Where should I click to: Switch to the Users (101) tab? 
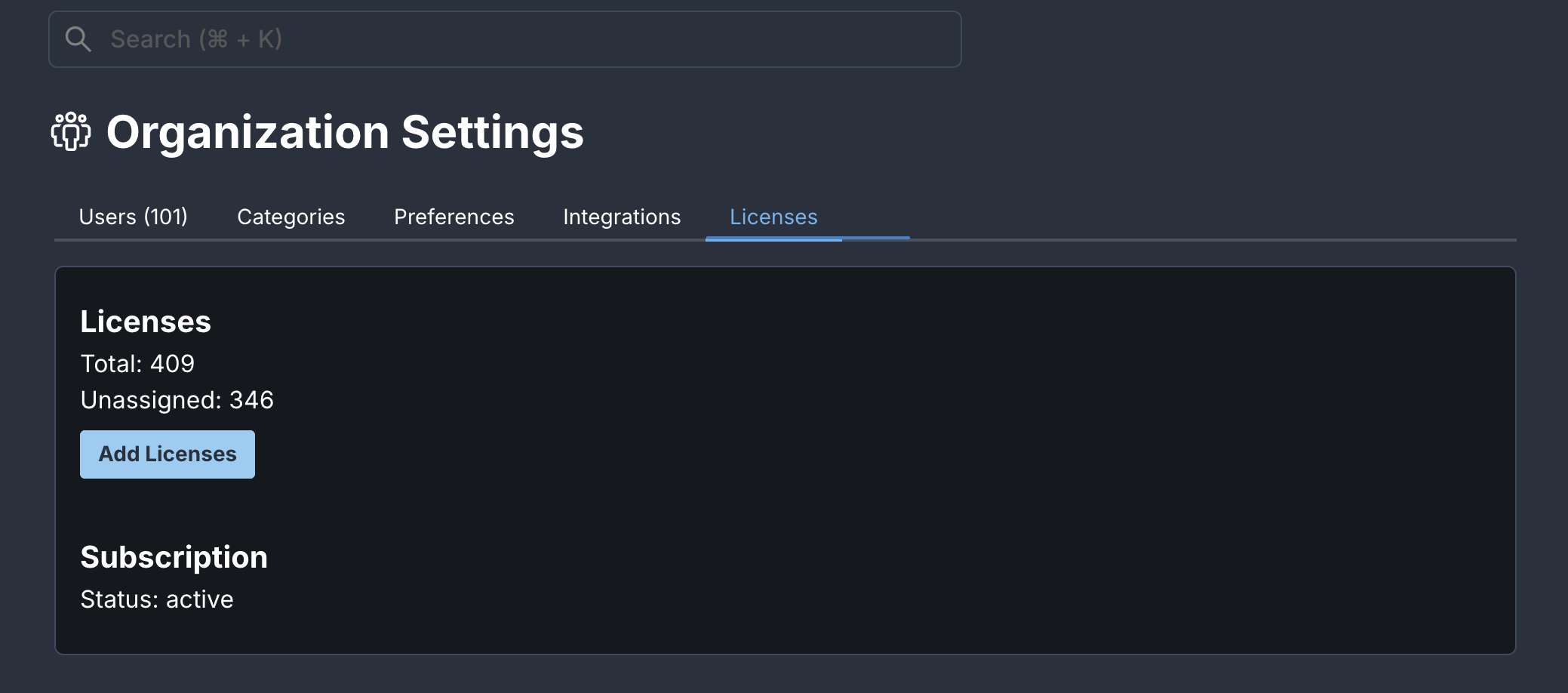(133, 217)
